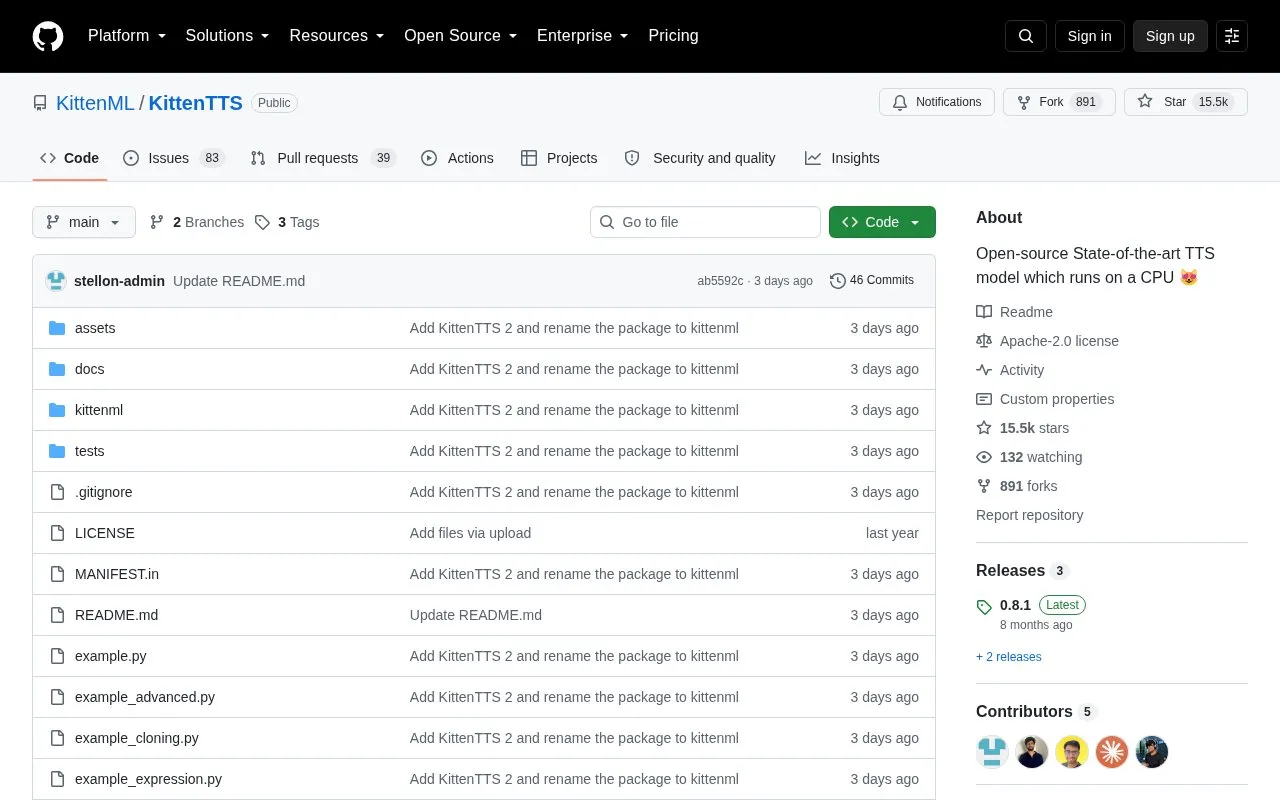Expand the Open Source menu
This screenshot has height=800, width=1280.
click(x=461, y=36)
